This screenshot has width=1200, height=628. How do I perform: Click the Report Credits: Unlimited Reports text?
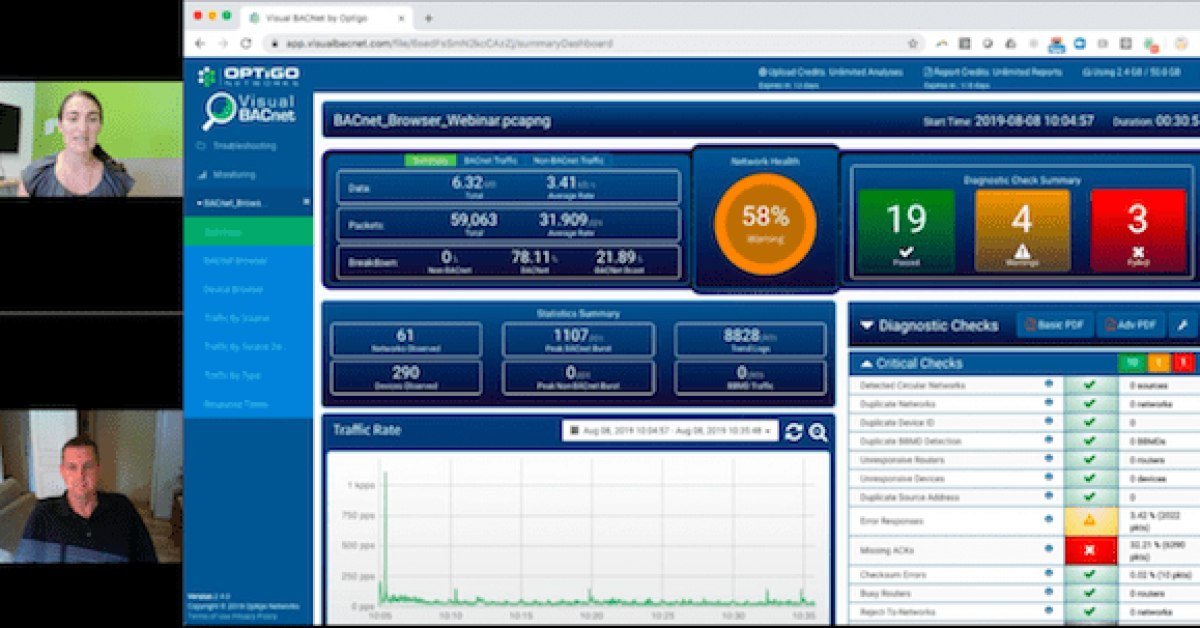coord(993,72)
